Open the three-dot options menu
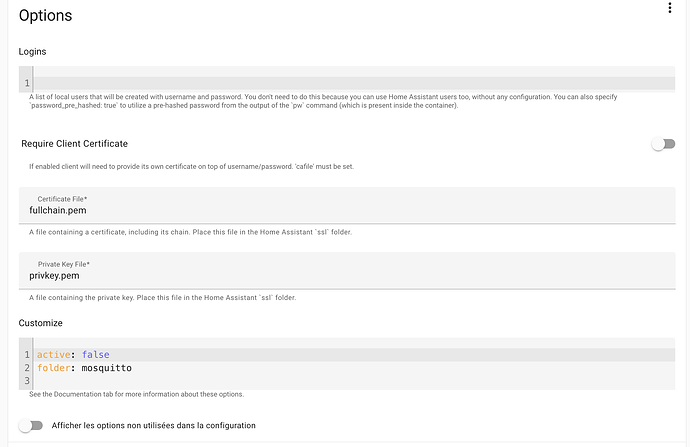The height and width of the screenshot is (447, 690). (669, 8)
